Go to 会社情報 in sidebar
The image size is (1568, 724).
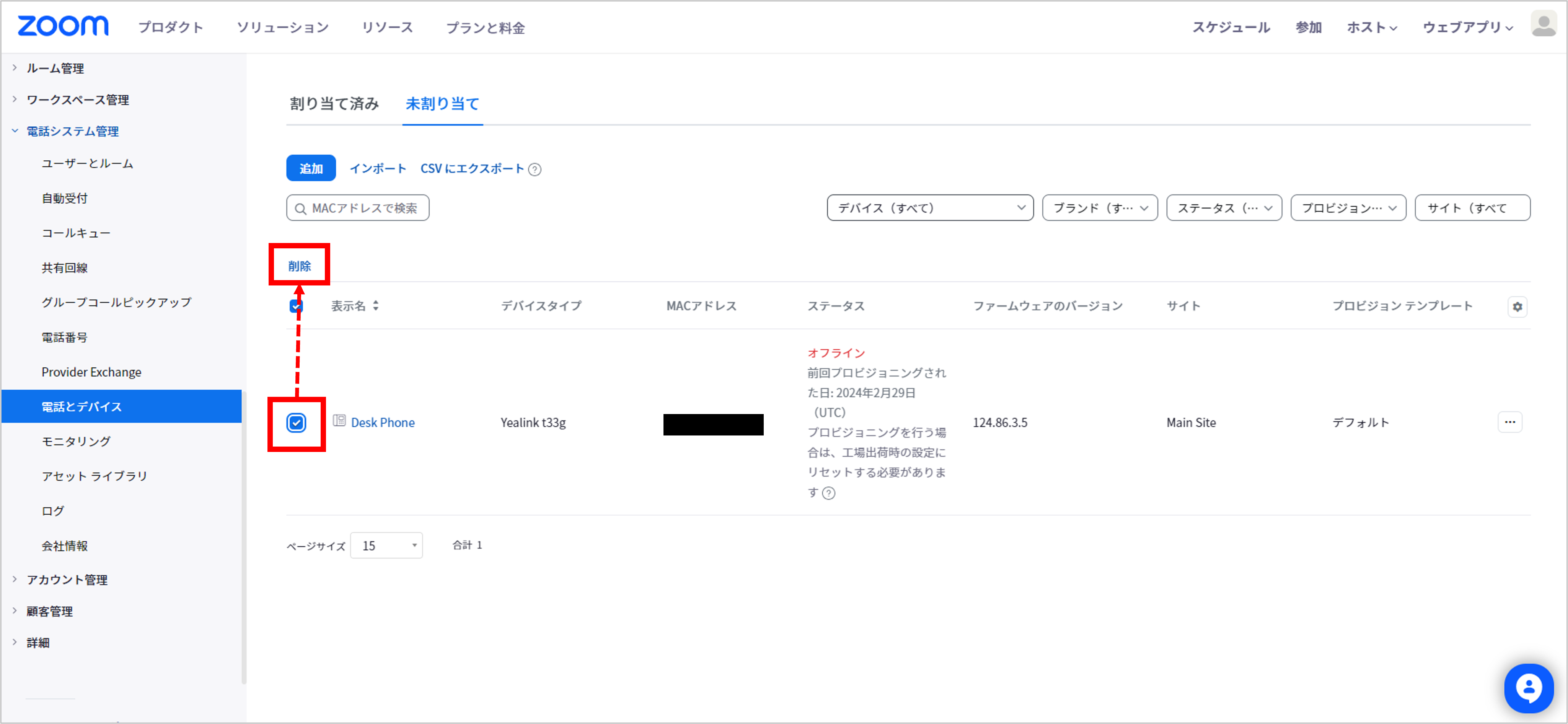[65, 546]
